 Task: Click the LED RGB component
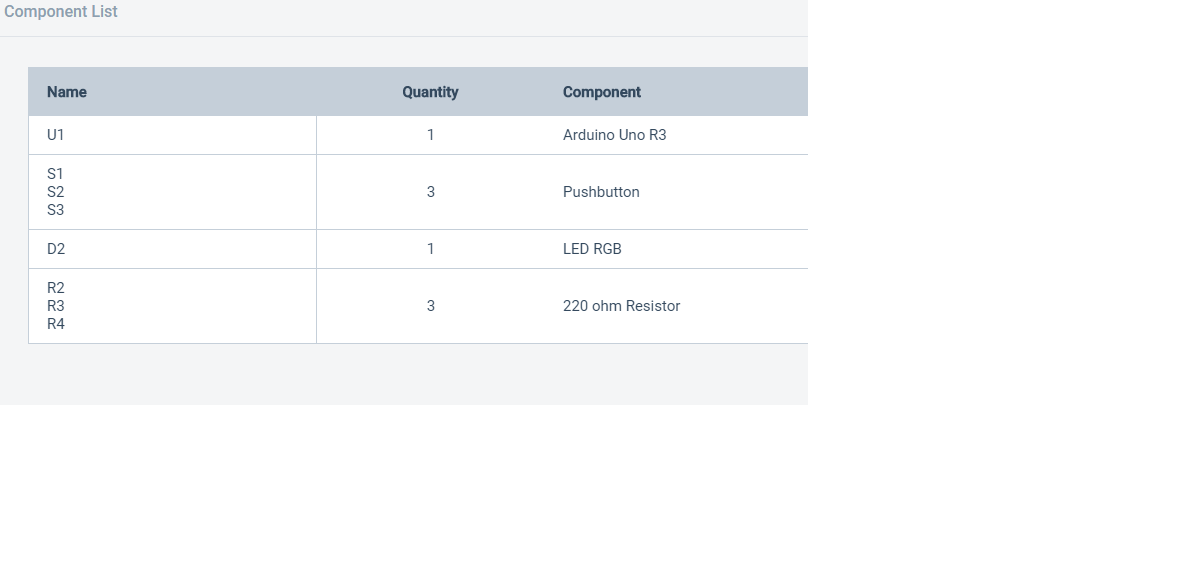pos(592,249)
